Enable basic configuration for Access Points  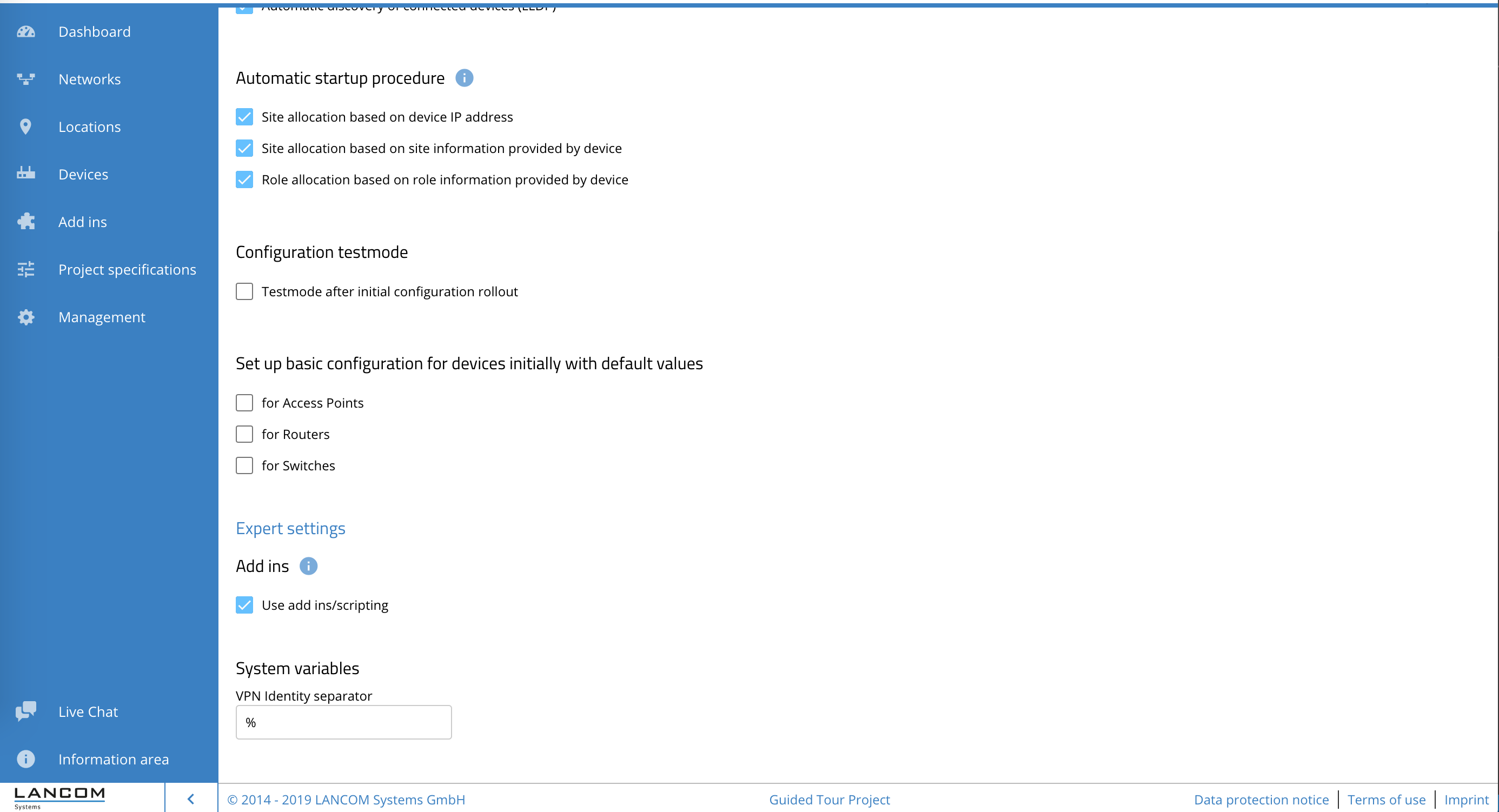[x=244, y=403]
